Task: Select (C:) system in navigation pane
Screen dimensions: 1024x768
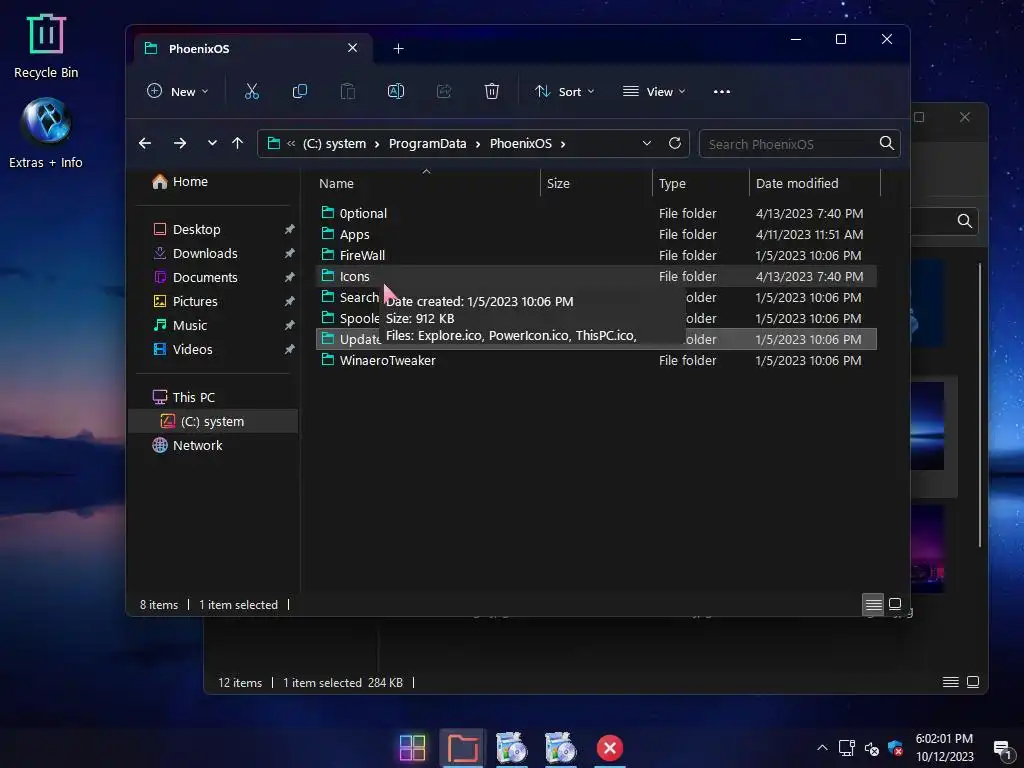Action: 212,421
